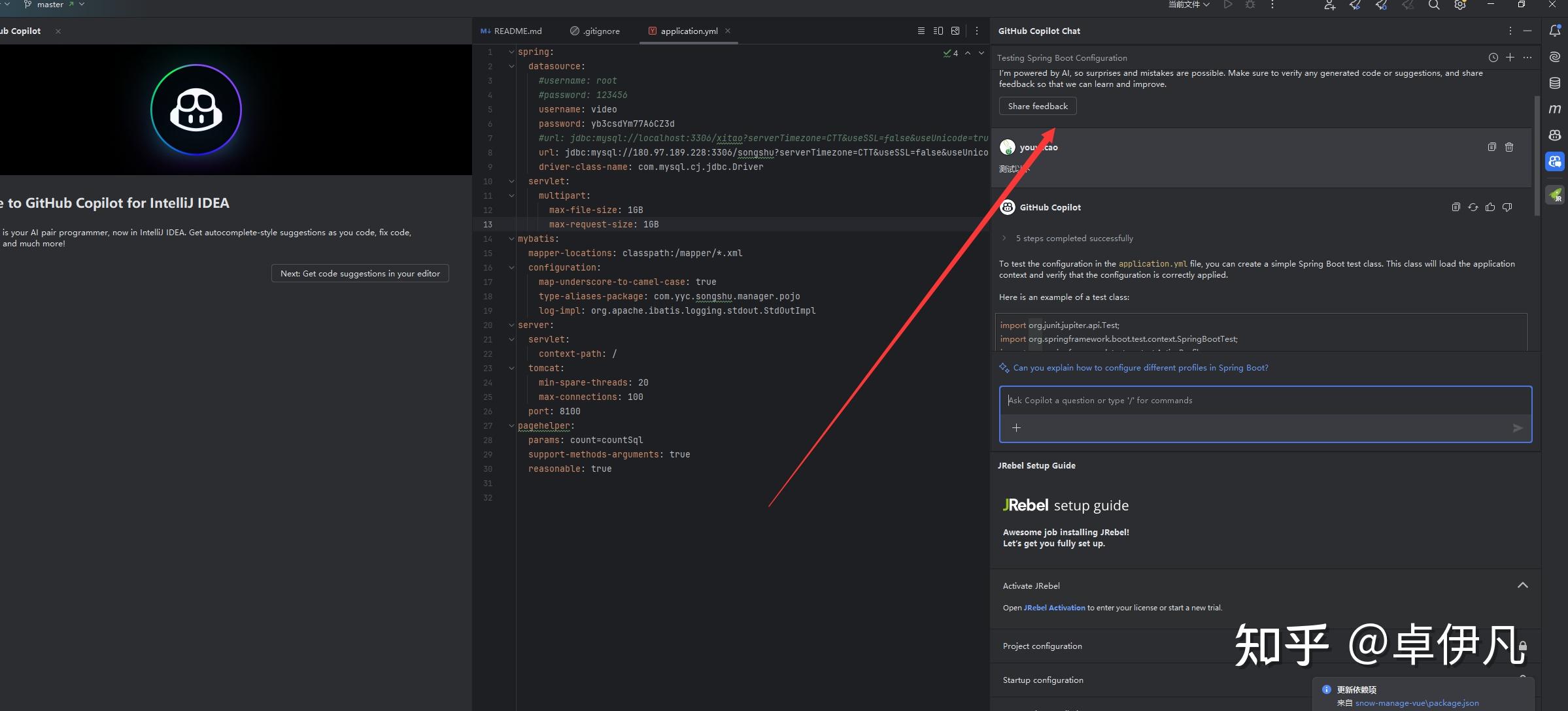Open the JRebel Activation link
The height and width of the screenshot is (711, 1568).
point(1053,607)
